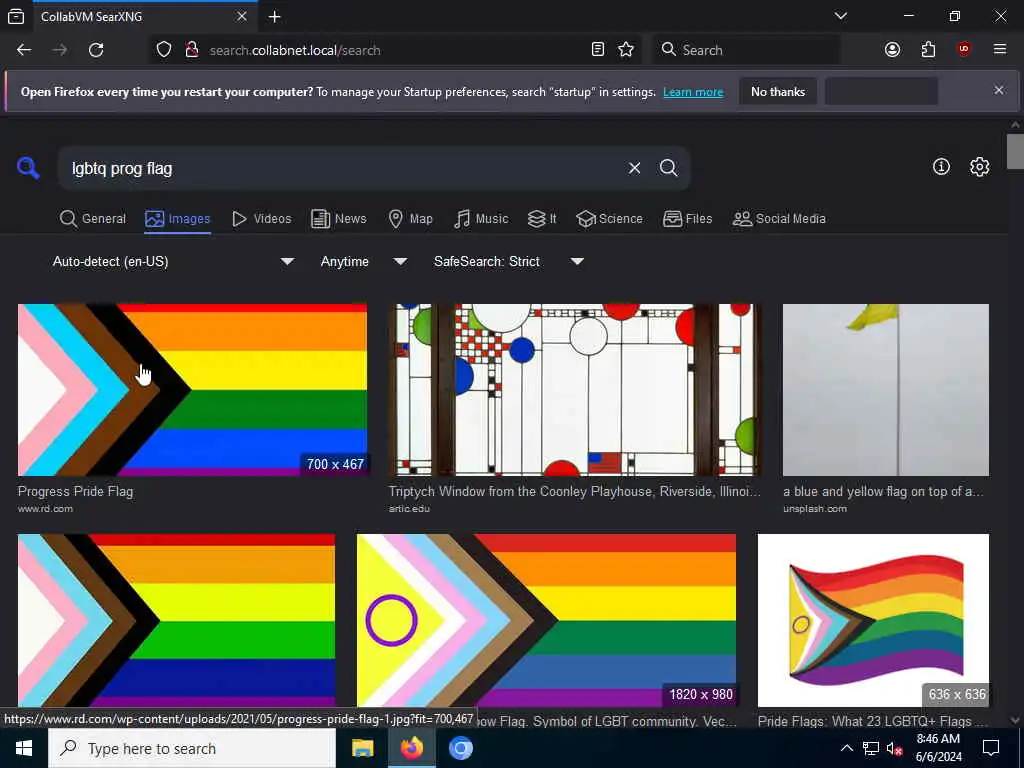Open the Progress Pride Flag 700 x 467 thumbnail

(193, 390)
